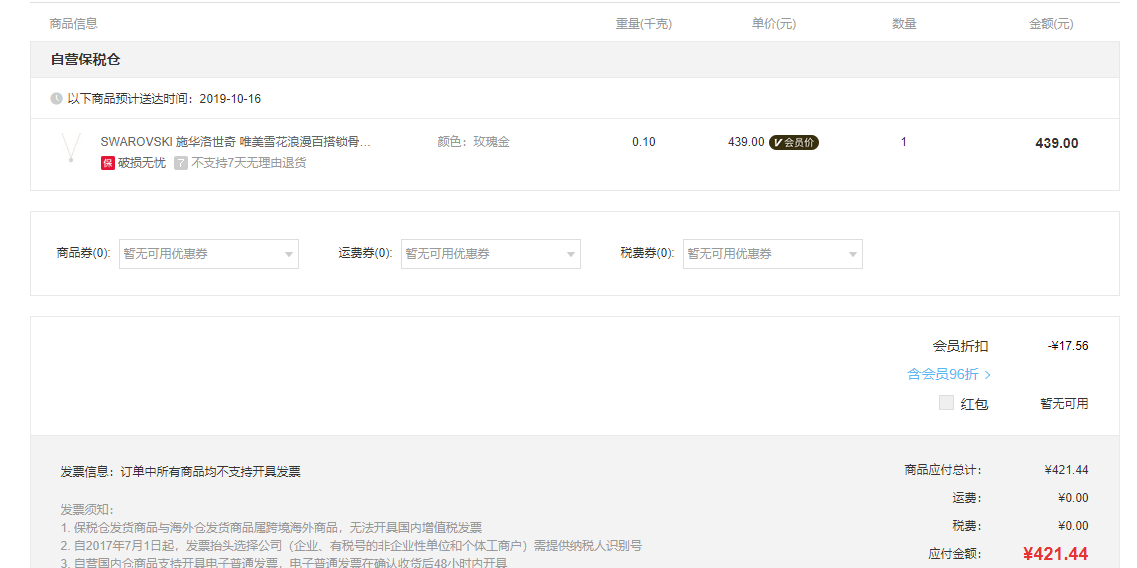Click the 颜色：玫瑰金 attribute

tap(474, 141)
